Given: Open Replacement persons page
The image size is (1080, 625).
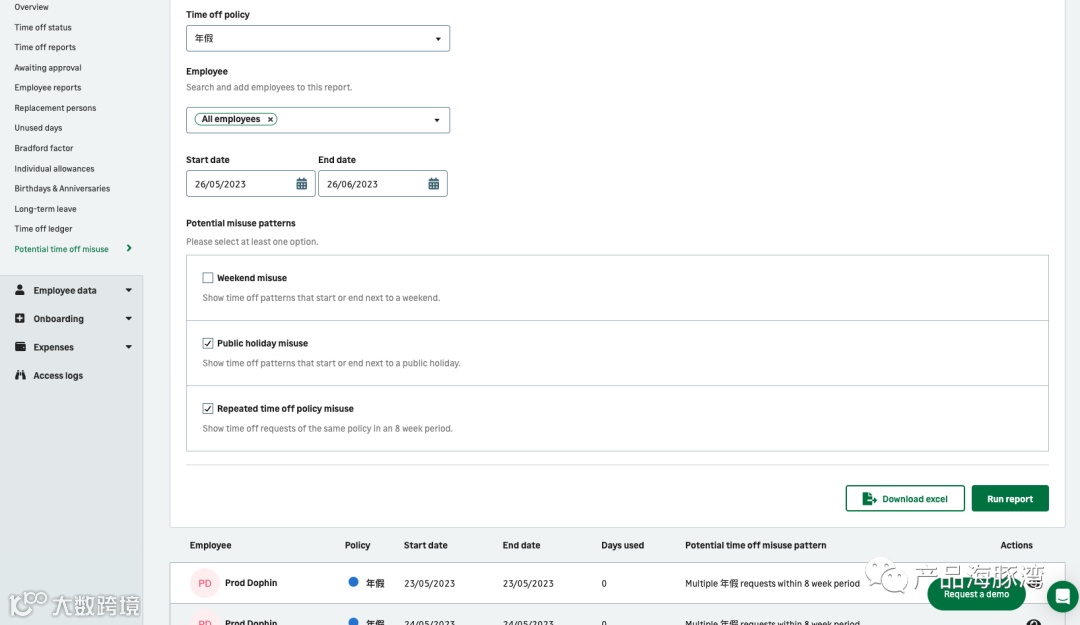Looking at the screenshot, I should point(55,108).
